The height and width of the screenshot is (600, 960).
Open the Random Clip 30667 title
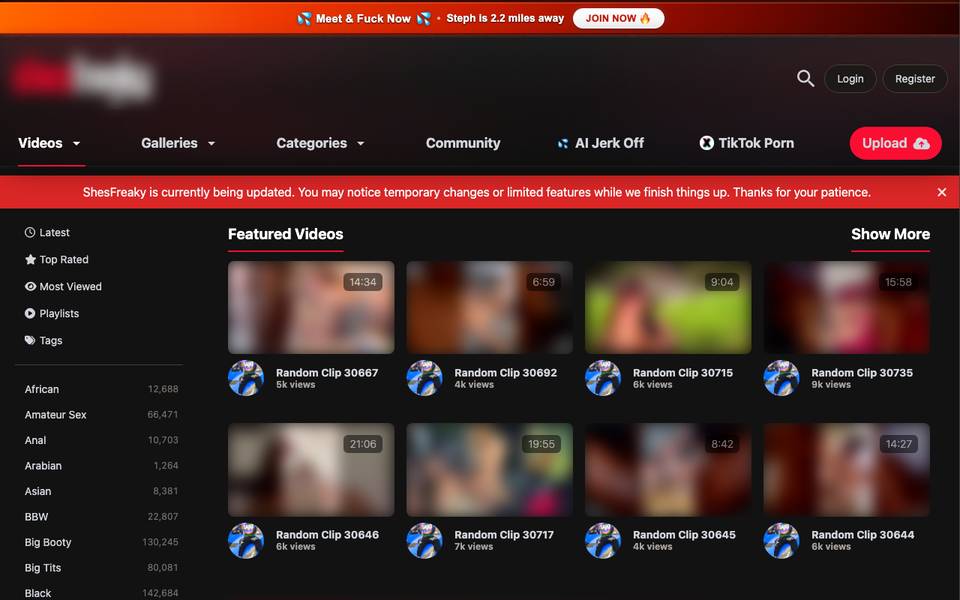[327, 372]
